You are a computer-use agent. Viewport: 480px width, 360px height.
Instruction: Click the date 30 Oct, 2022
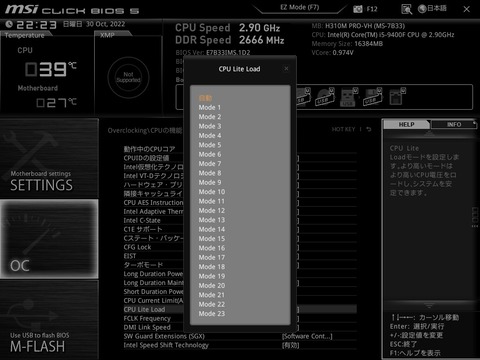(105, 24)
